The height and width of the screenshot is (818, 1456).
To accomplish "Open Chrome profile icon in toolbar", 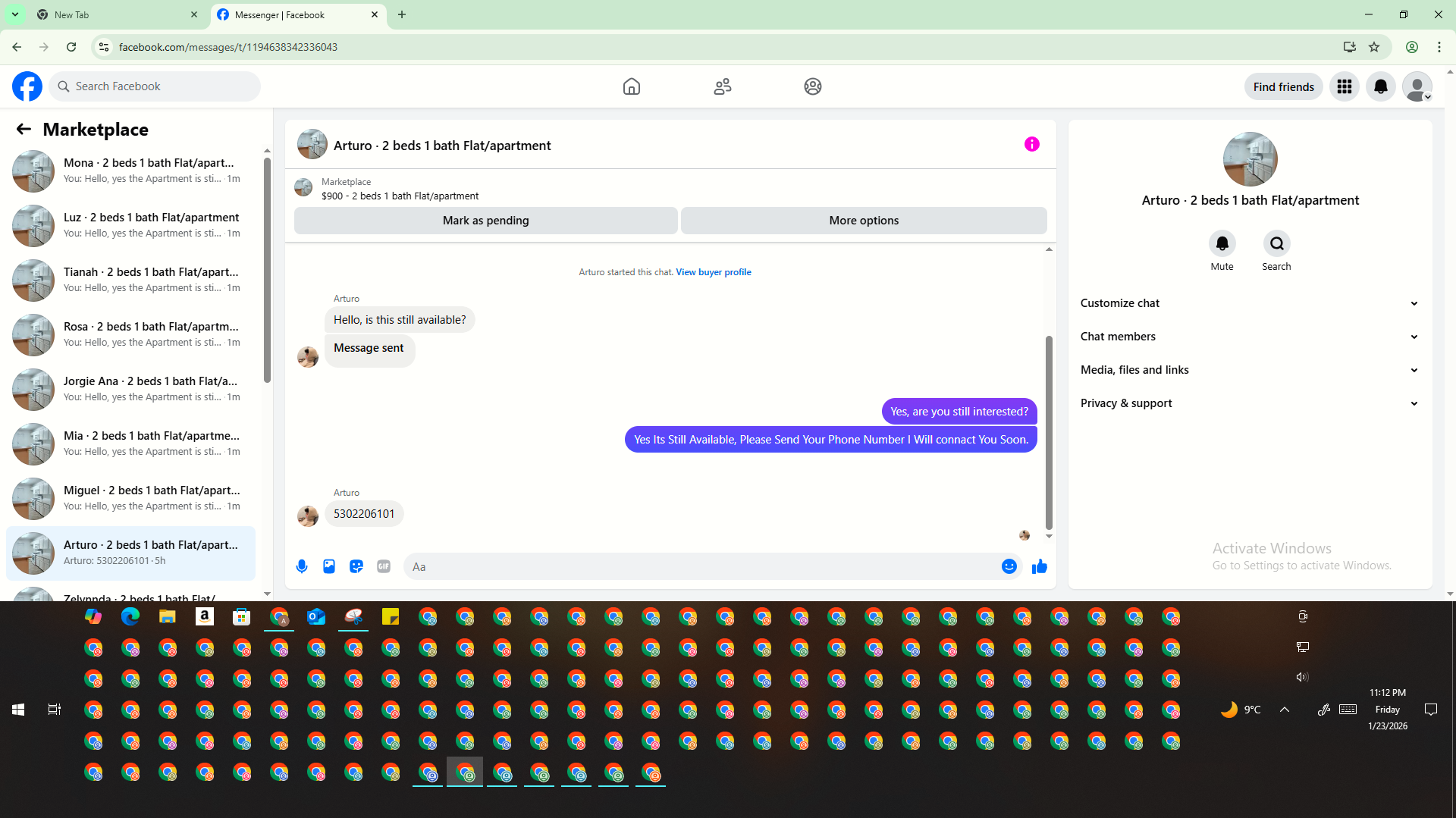I will pos(1412,47).
